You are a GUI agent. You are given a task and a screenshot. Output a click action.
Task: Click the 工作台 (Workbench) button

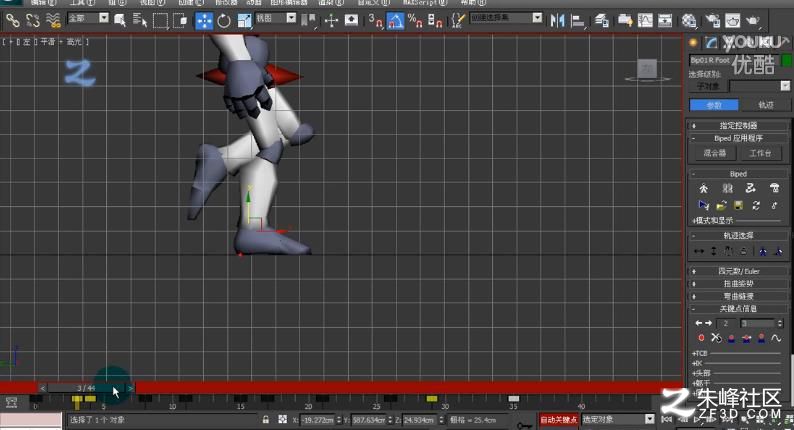(x=760, y=153)
